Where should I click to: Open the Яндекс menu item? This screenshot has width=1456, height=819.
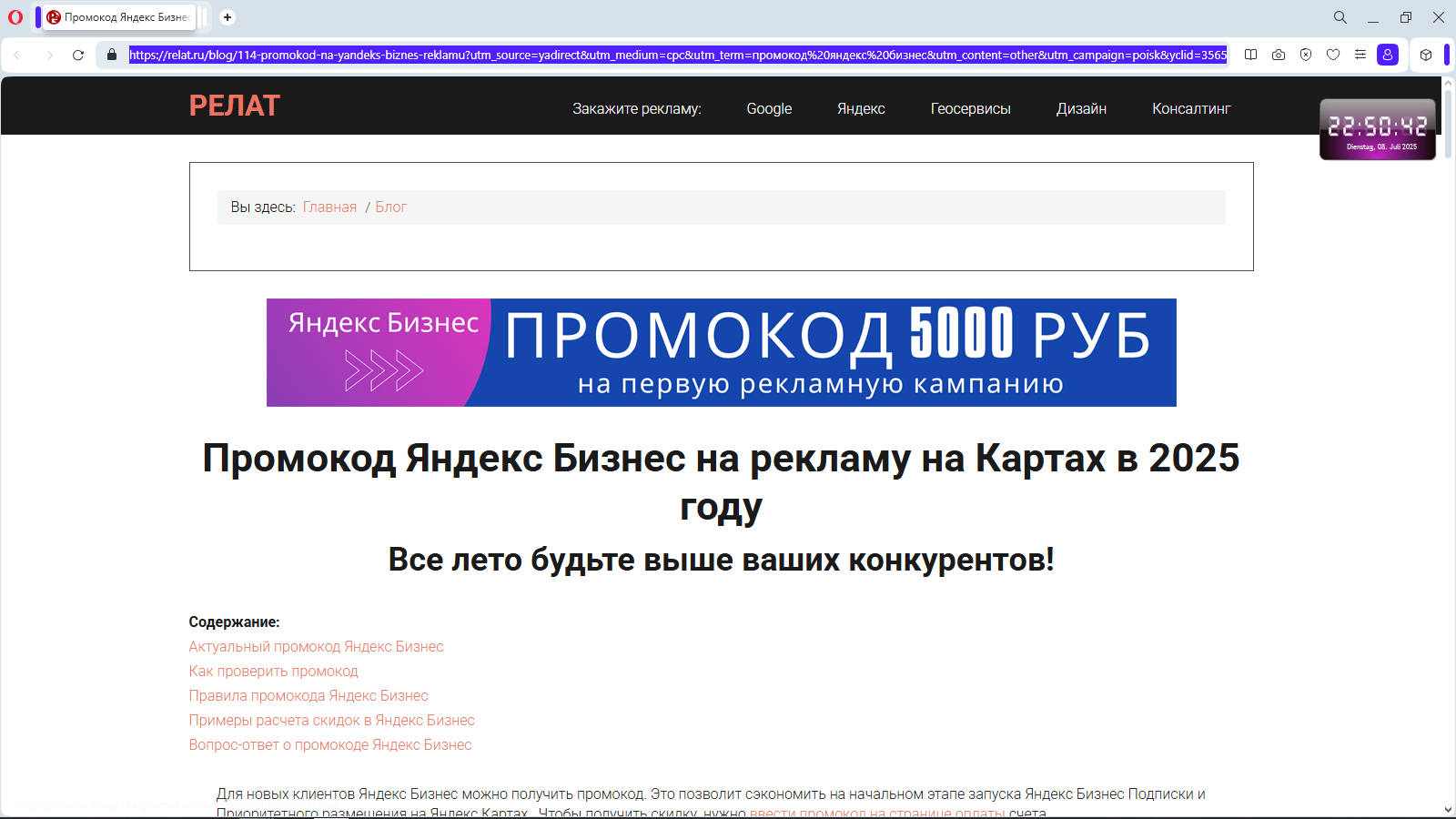pos(861,108)
